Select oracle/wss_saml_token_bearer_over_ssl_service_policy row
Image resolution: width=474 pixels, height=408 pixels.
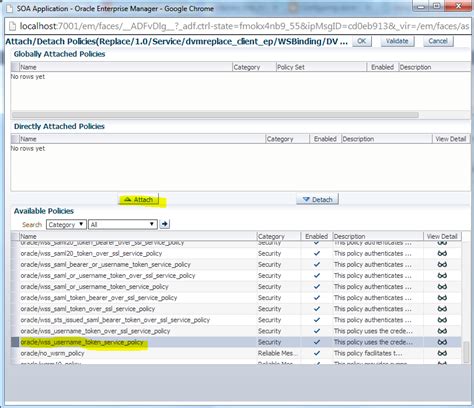click(x=236, y=298)
